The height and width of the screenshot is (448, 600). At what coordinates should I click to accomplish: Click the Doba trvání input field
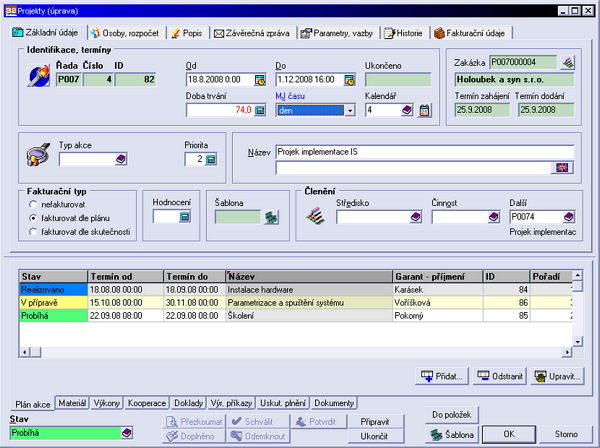[220, 110]
